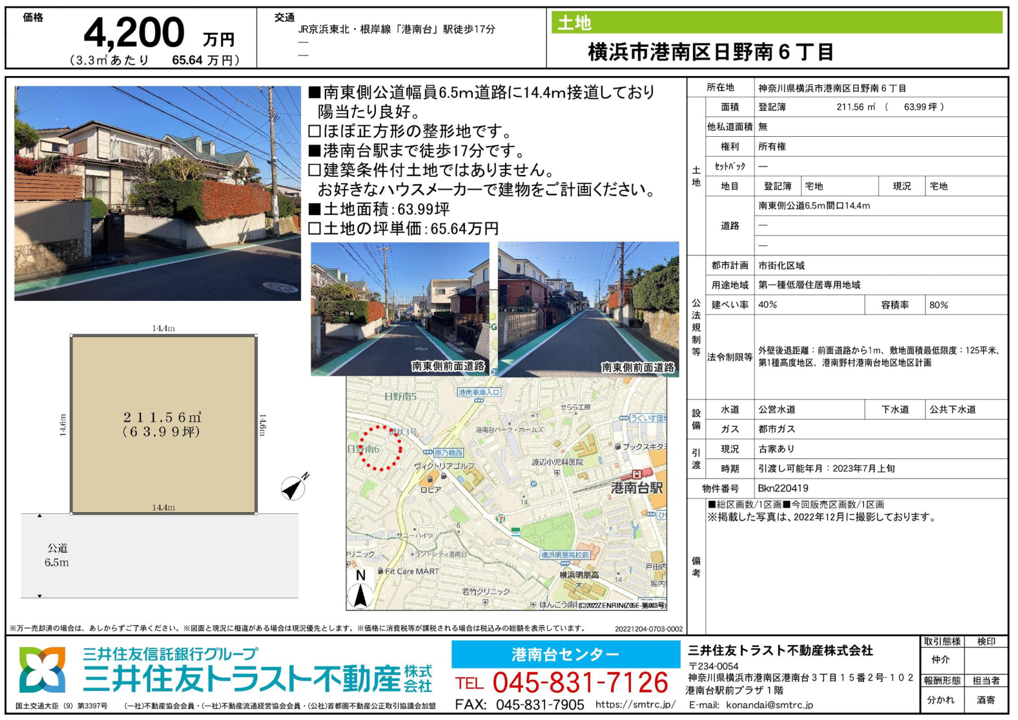Click the left 南東側前面道路 street photo
Screen dimensions: 1018x720
400,308
